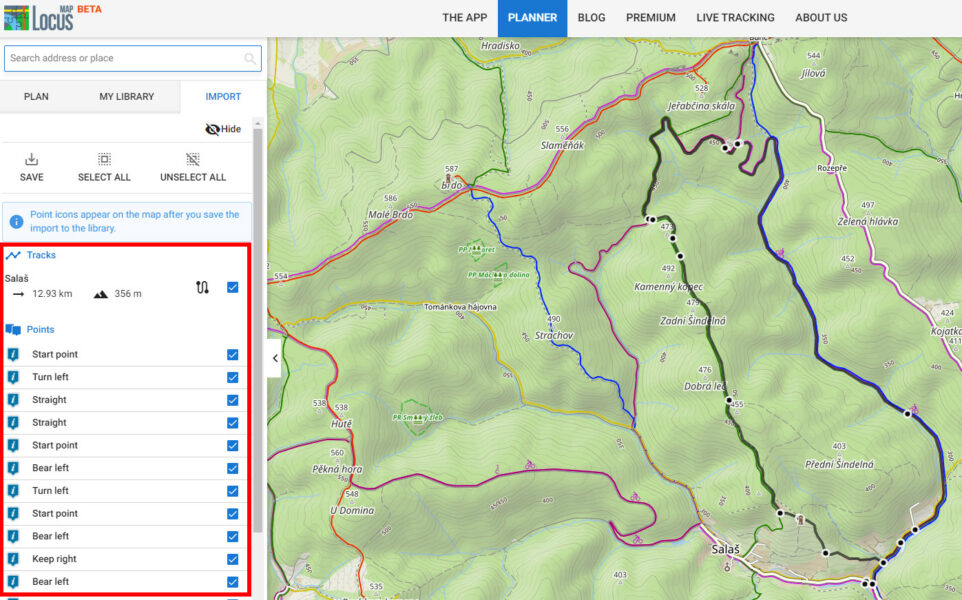962x600 pixels.
Task: Open the Live Tracking page
Action: click(735, 18)
